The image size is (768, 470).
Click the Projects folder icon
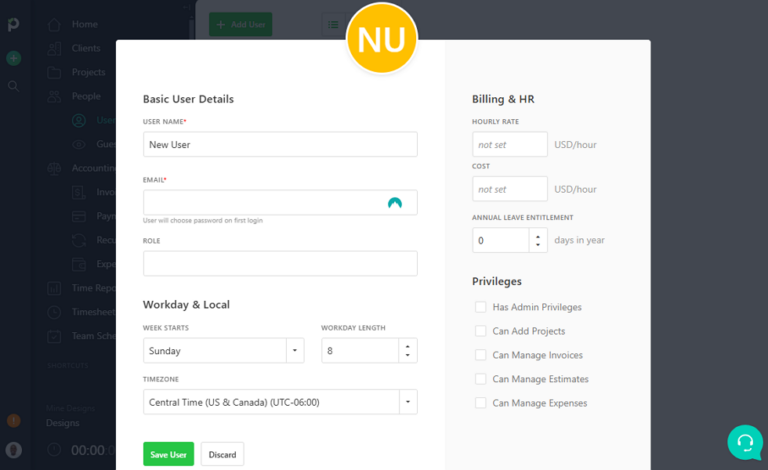pos(54,72)
